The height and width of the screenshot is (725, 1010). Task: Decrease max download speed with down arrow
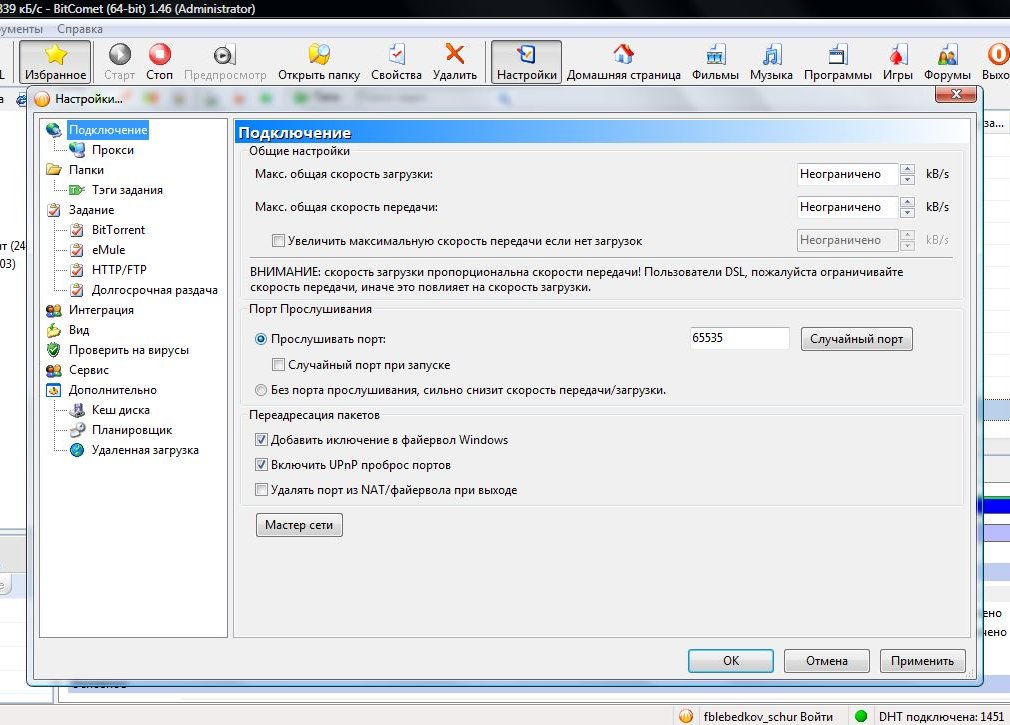pos(908,180)
